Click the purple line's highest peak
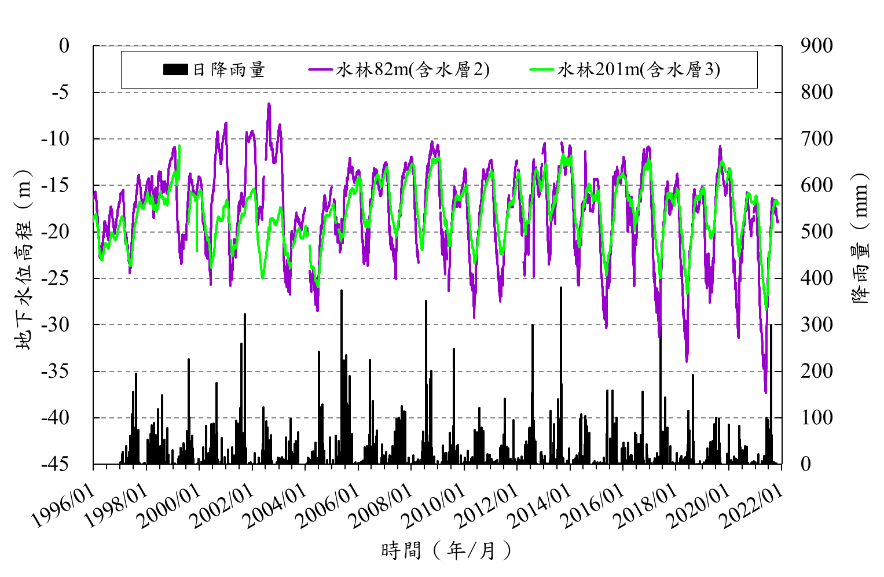The image size is (884, 577). (x=269, y=103)
